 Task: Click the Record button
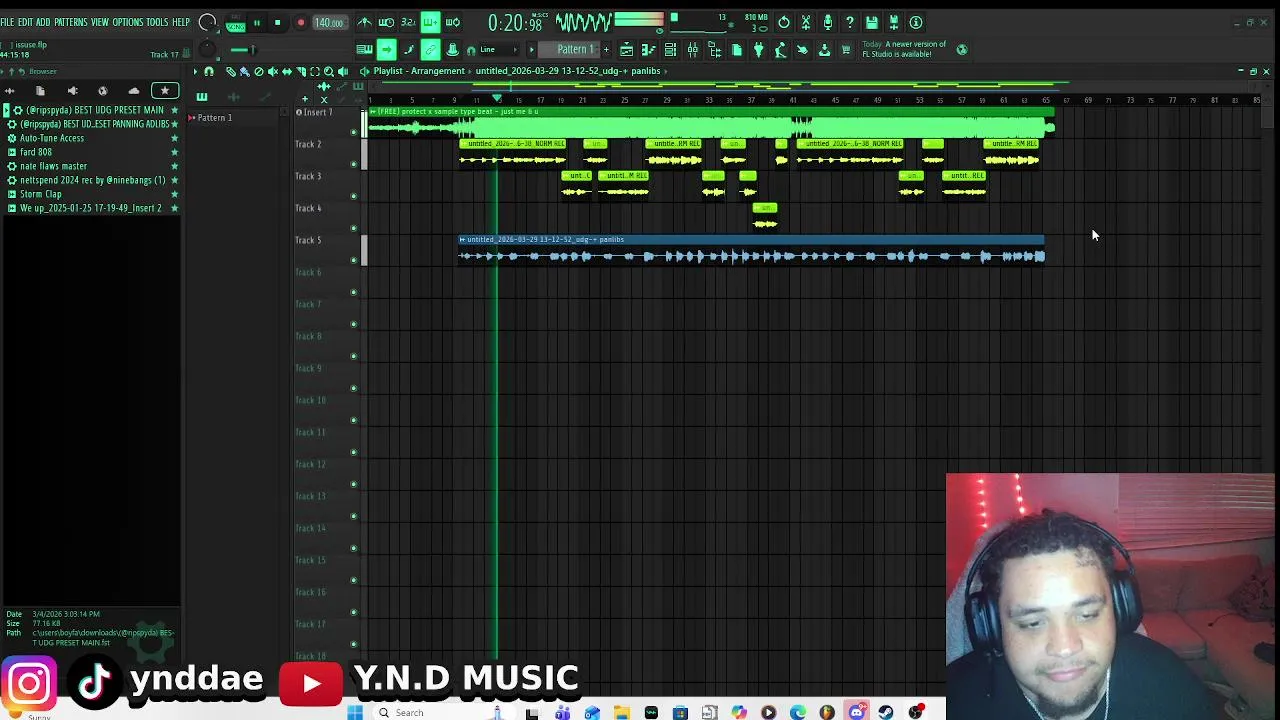pos(301,22)
